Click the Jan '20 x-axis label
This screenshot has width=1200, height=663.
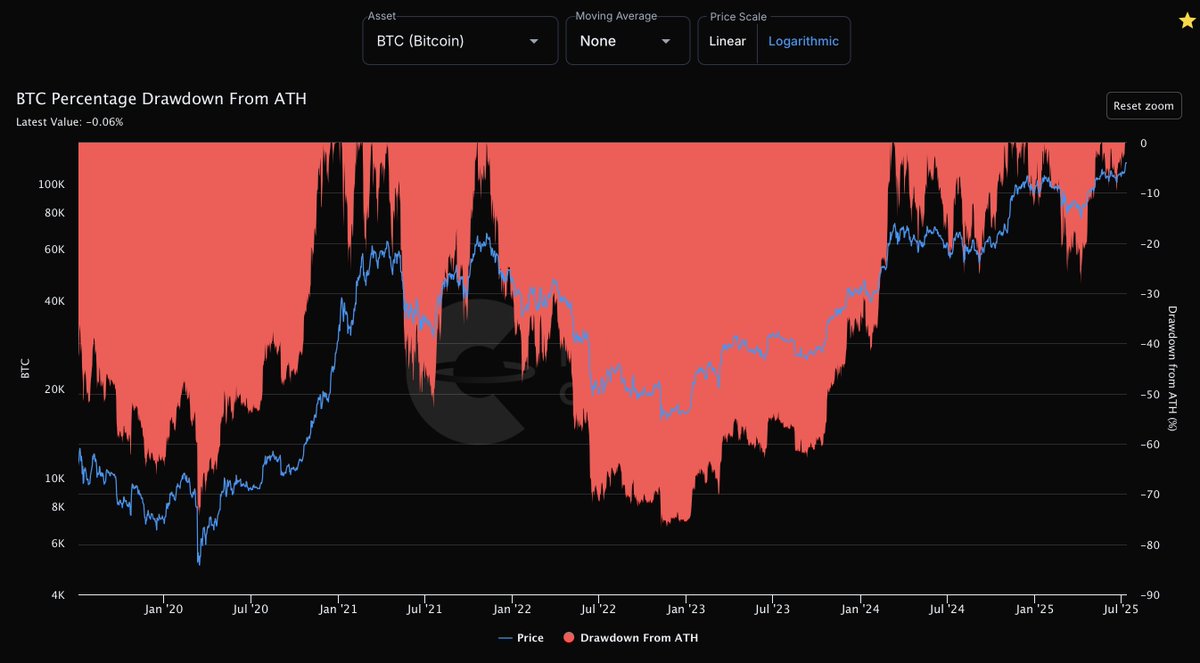pyautogui.click(x=163, y=608)
